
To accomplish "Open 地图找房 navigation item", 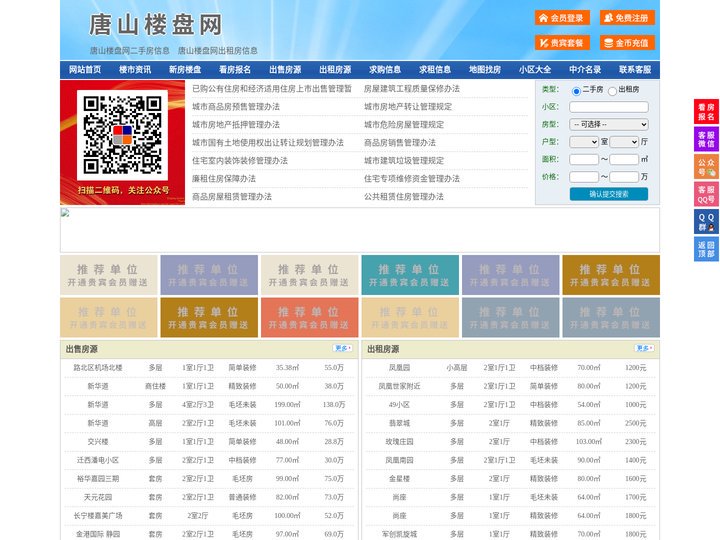I will coord(485,70).
